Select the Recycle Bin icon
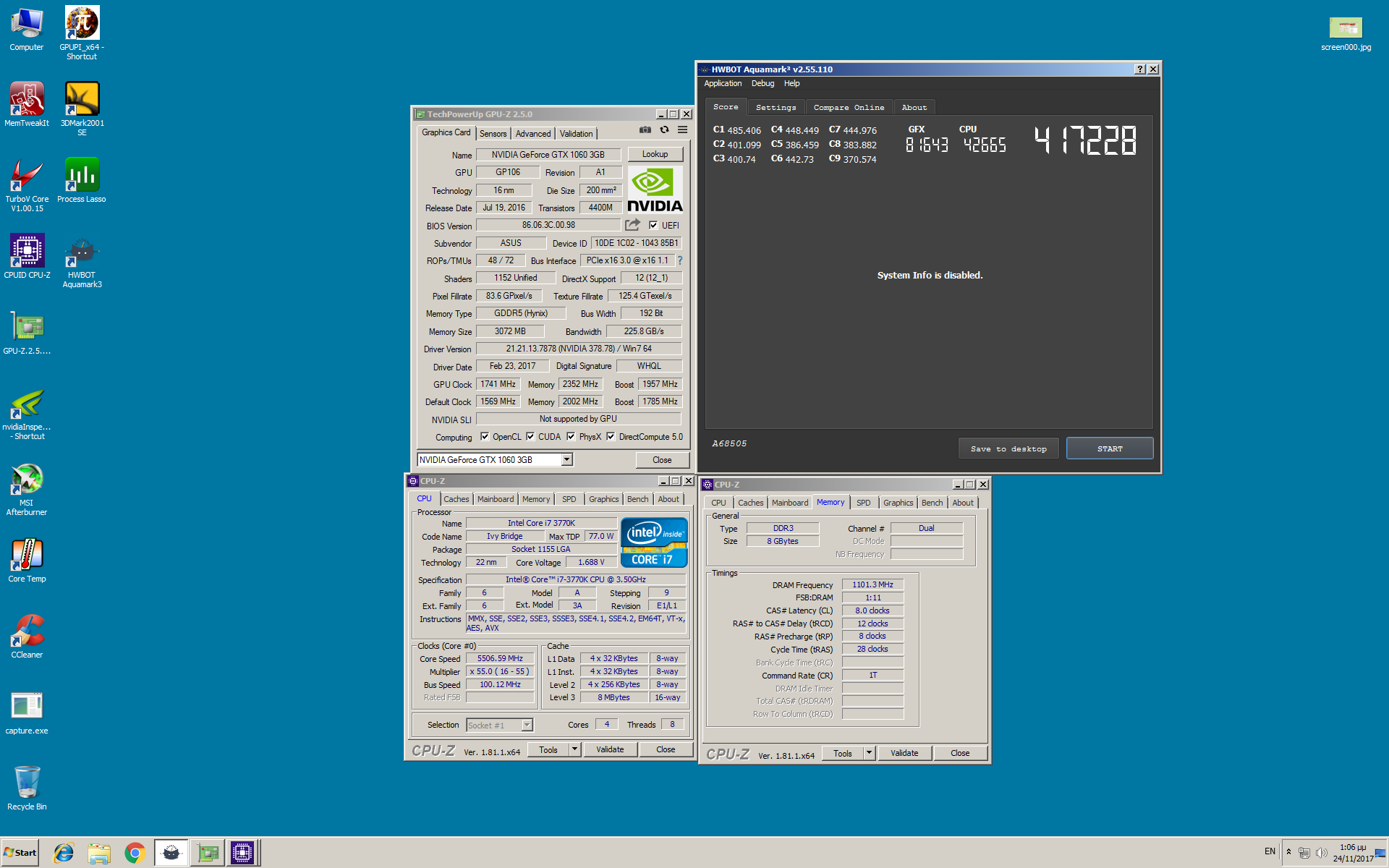The height and width of the screenshot is (868, 1389). (27, 788)
